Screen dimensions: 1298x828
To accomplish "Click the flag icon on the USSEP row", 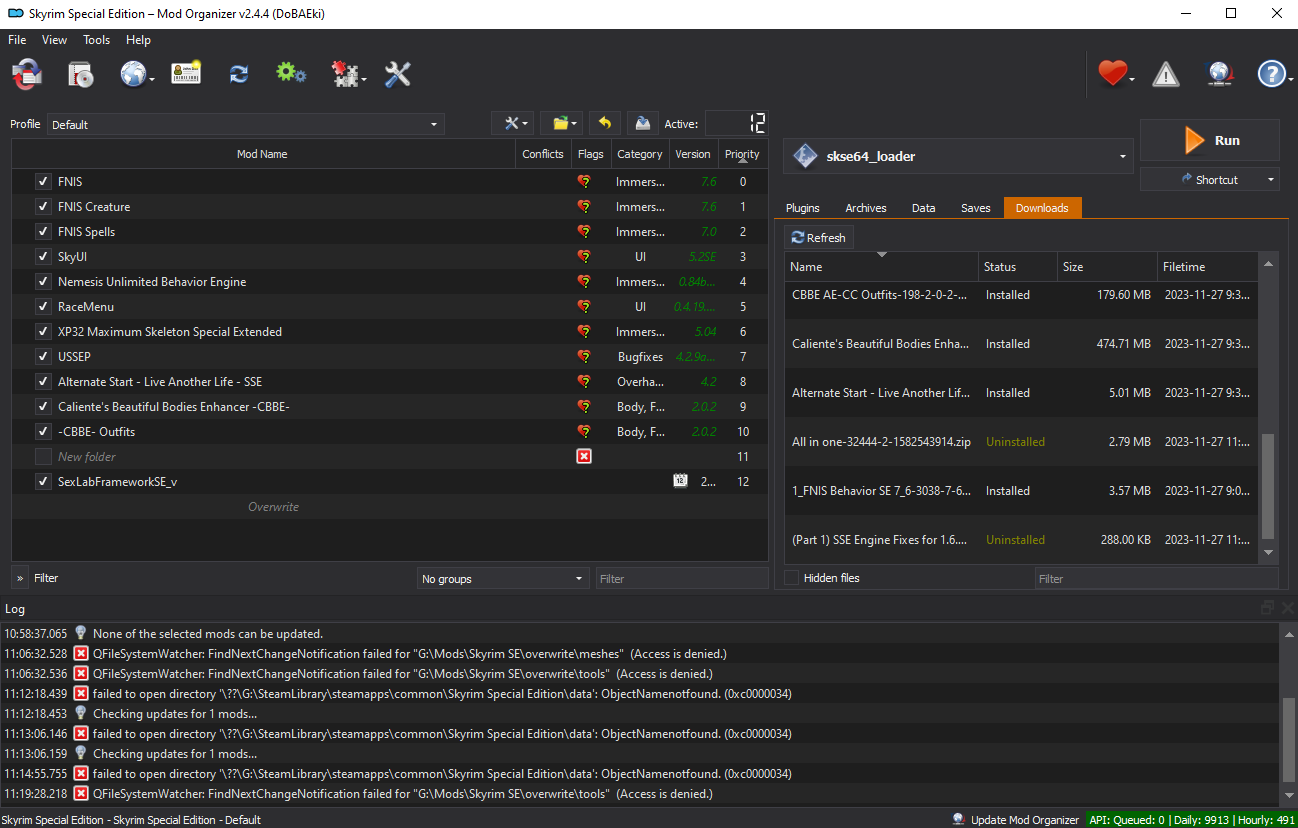I will pos(584,357).
